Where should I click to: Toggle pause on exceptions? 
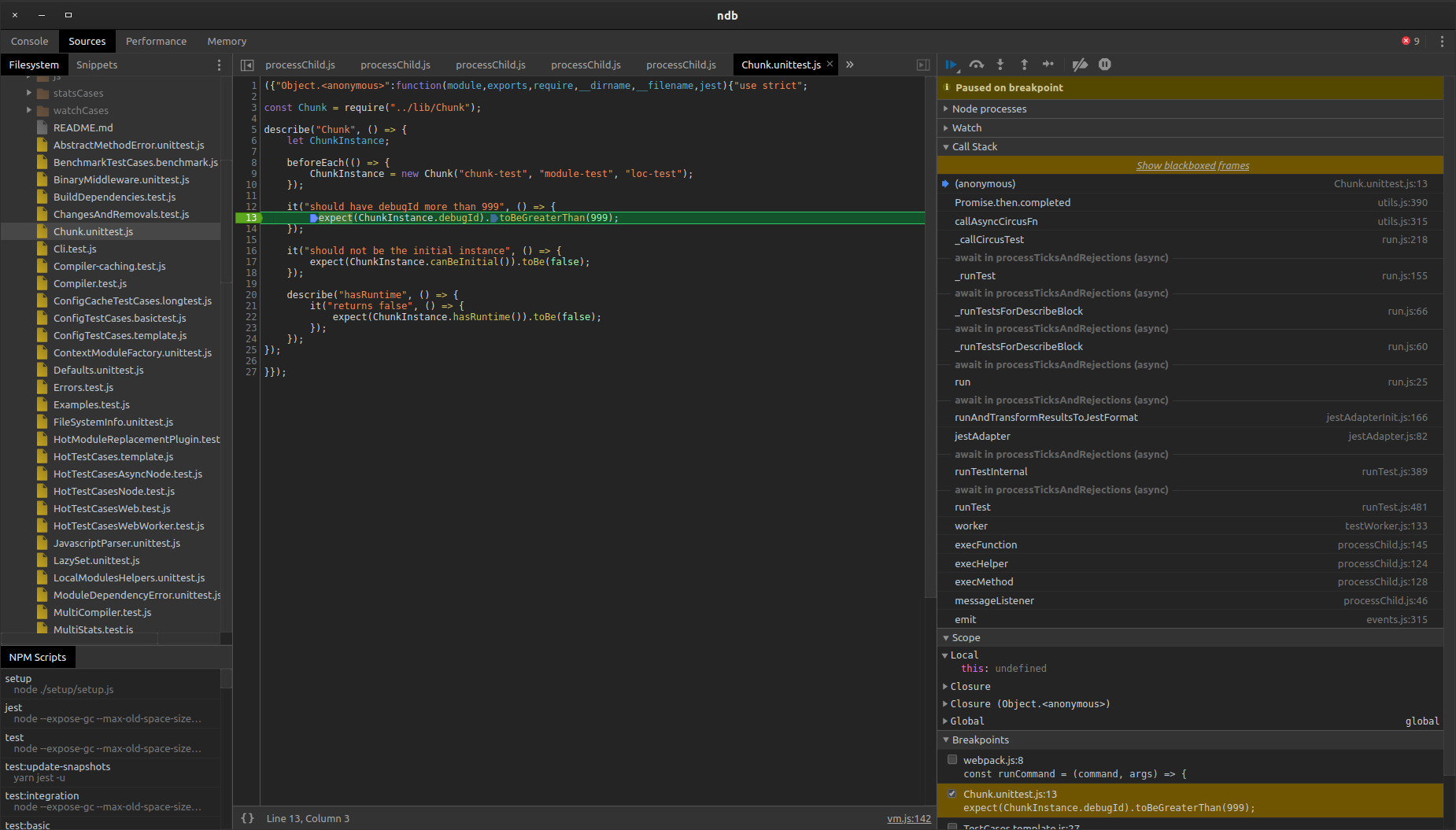(x=1104, y=65)
